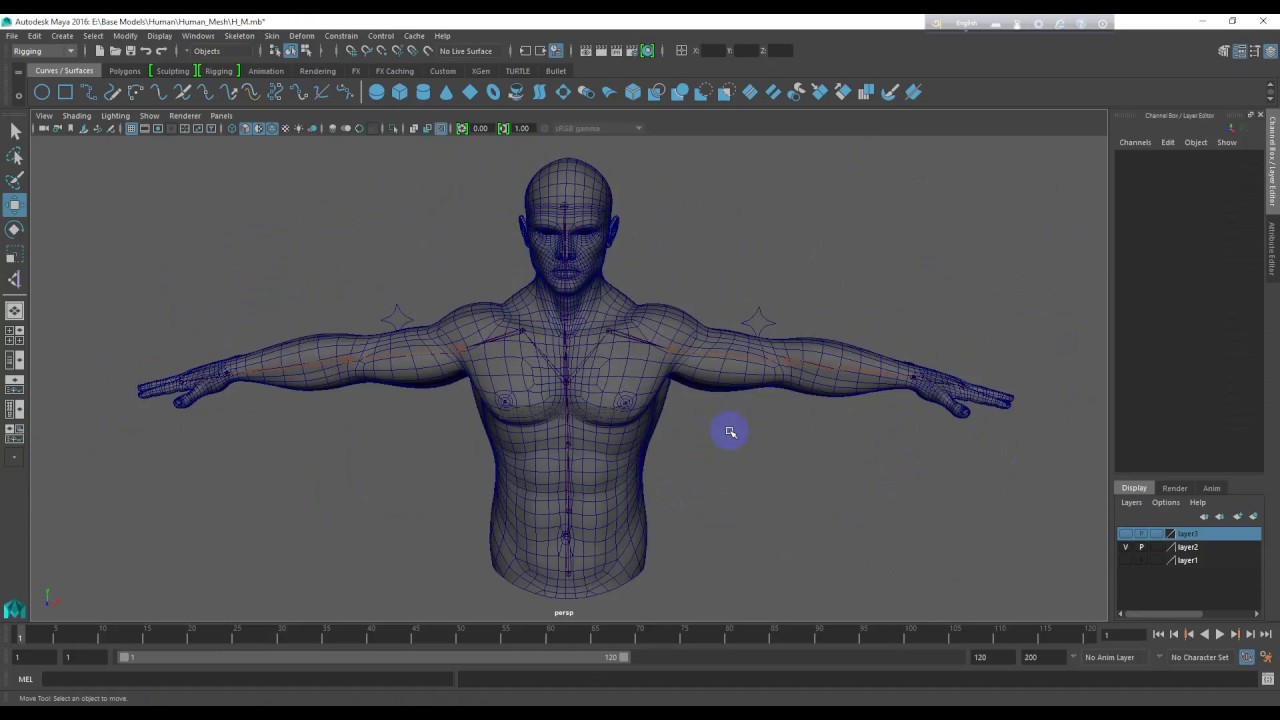Open the viewport Shading menu
Image resolution: width=1280 pixels, height=720 pixels.
(x=76, y=116)
